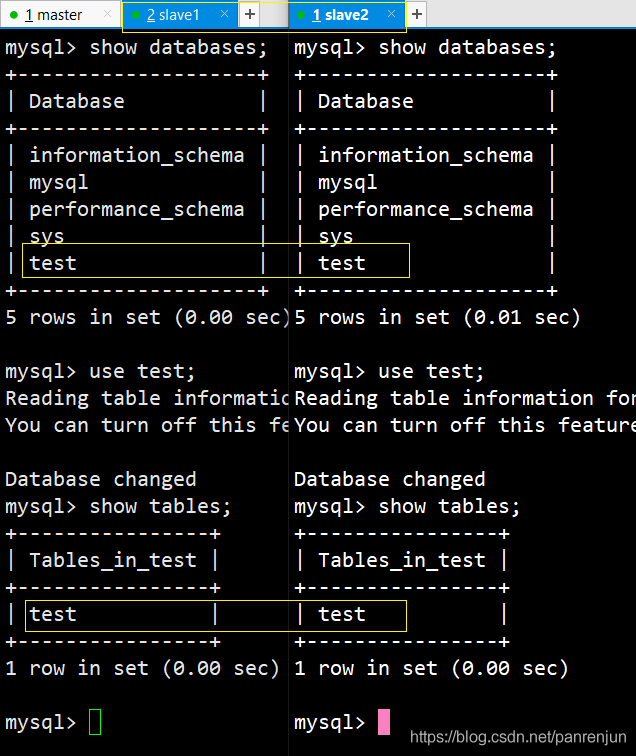
Task: Select the slave1 session tab
Action: (x=179, y=15)
